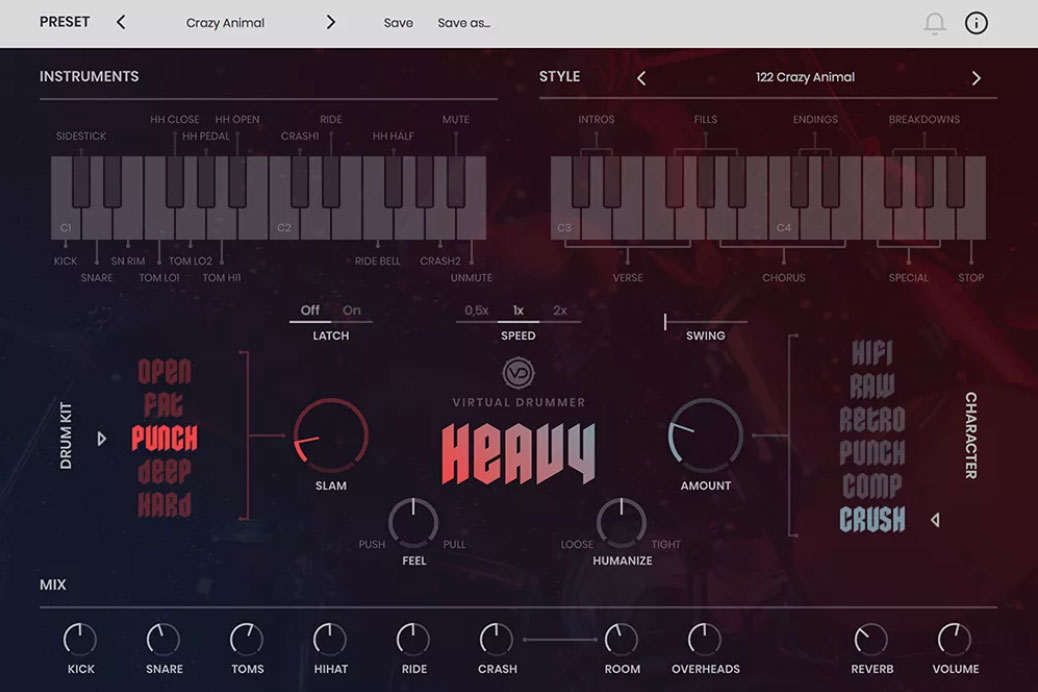
Task: Go to previous preset with left arrow
Action: pyautogui.click(x=121, y=23)
